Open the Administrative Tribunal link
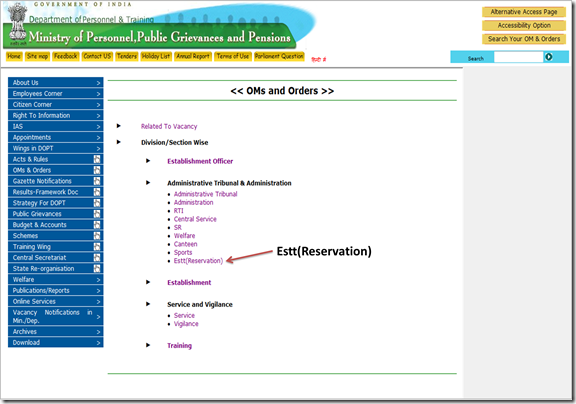576x404 pixels. tap(205, 194)
